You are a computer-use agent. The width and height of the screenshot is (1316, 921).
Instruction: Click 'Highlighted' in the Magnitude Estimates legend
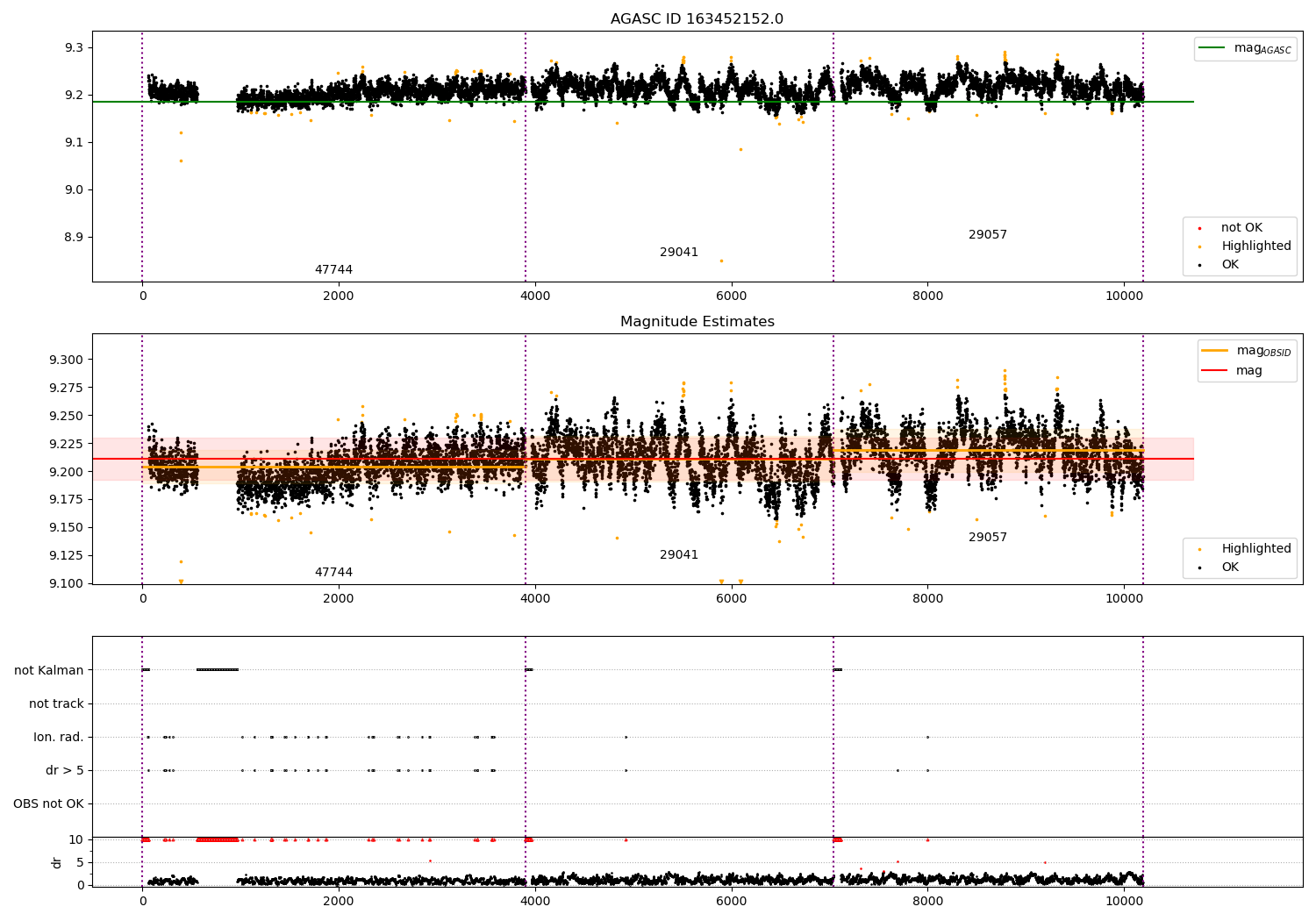pos(1256,549)
